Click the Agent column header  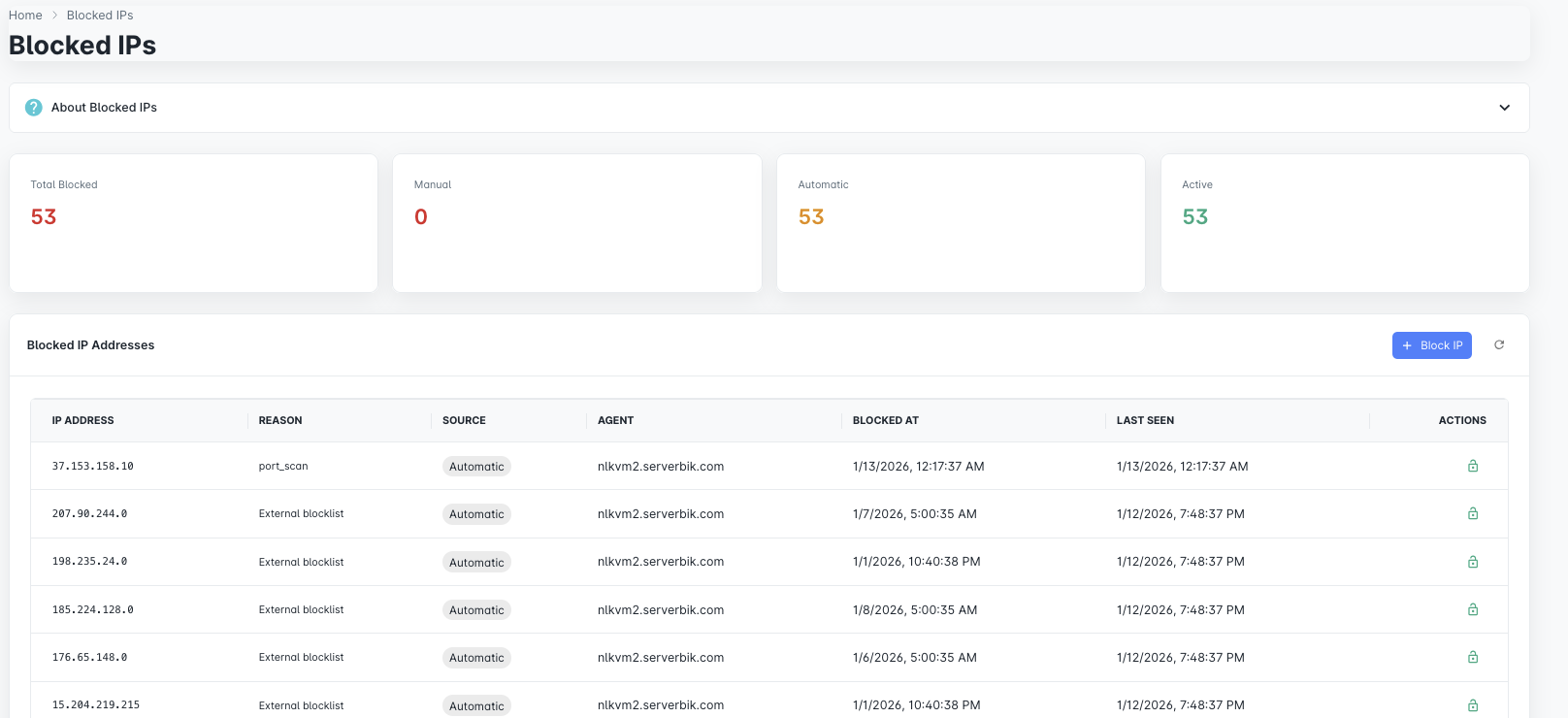[615, 420]
